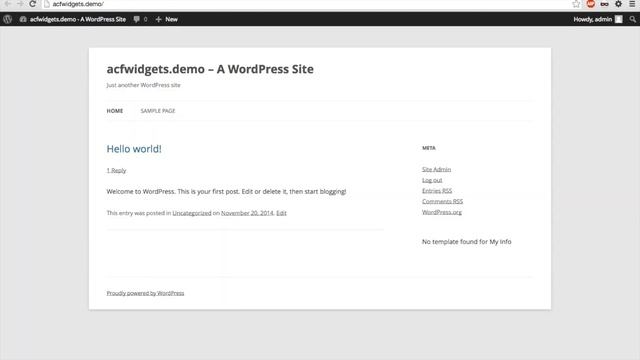Open the SAMPLE PAGE navigation tab
Image resolution: width=640 pixels, height=360 pixels.
tap(158, 111)
